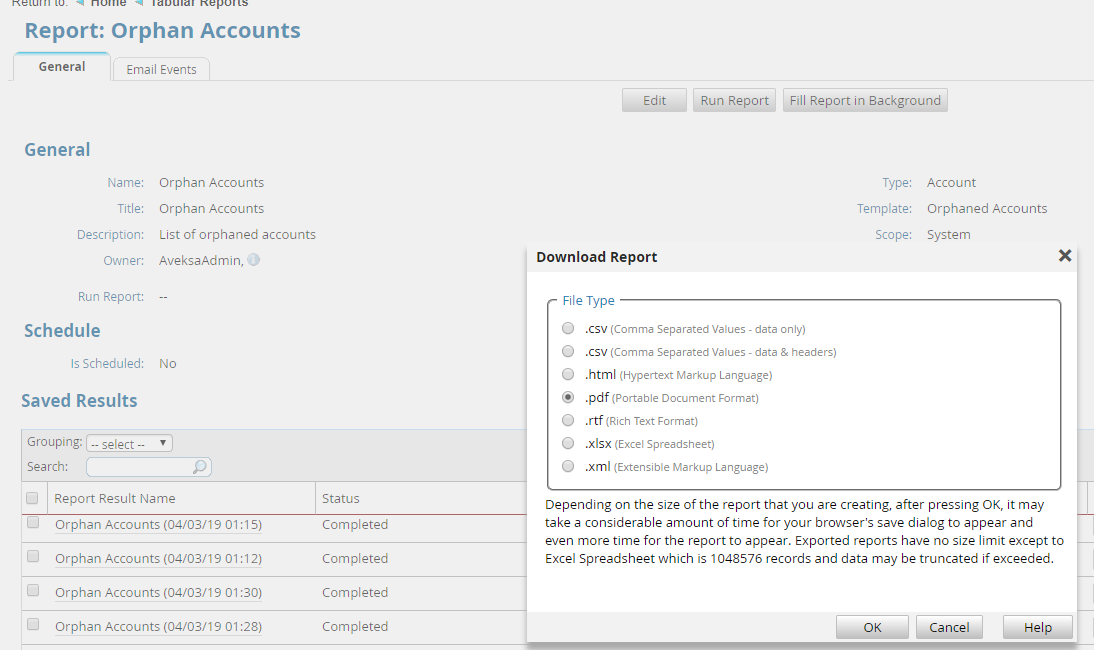Switch to the Email Events tab

161,70
